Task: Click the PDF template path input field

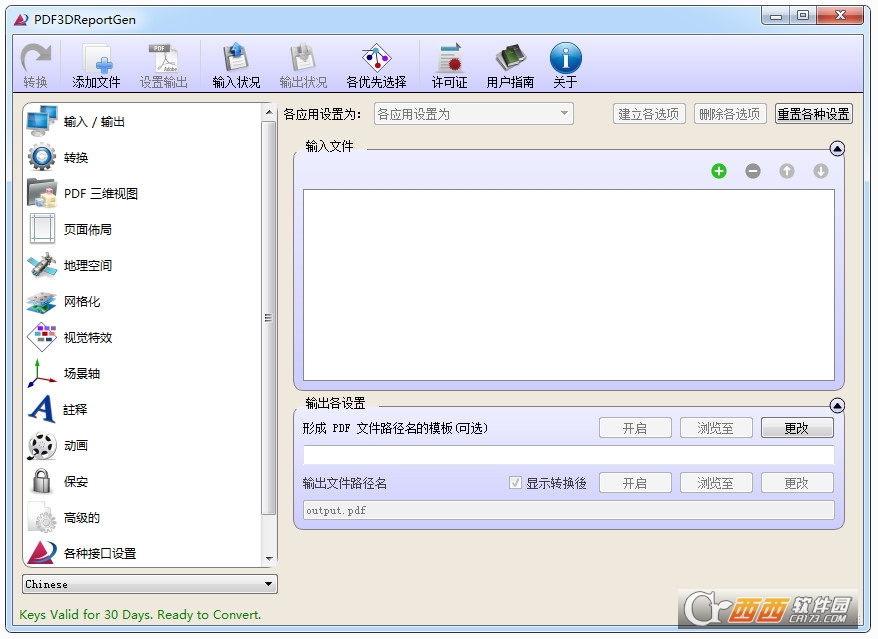Action: 568,455
